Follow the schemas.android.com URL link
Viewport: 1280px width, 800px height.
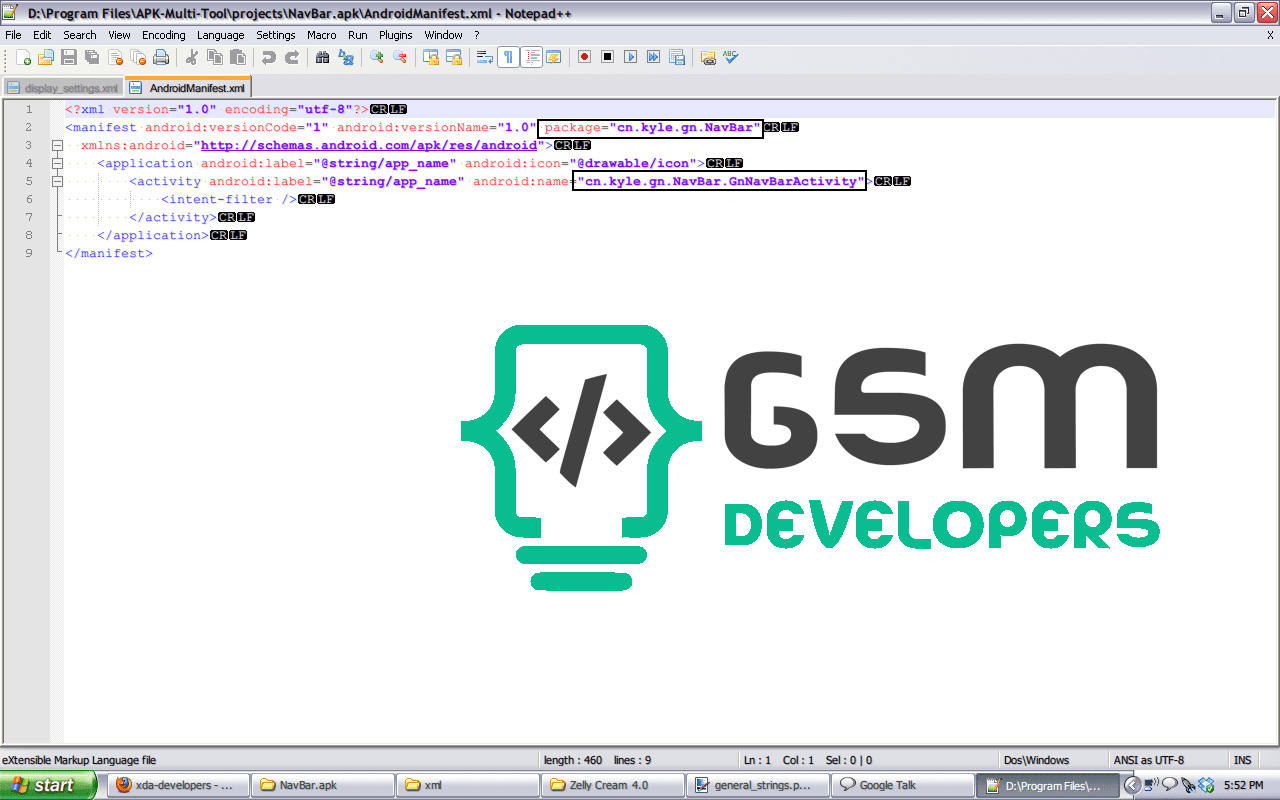369,145
